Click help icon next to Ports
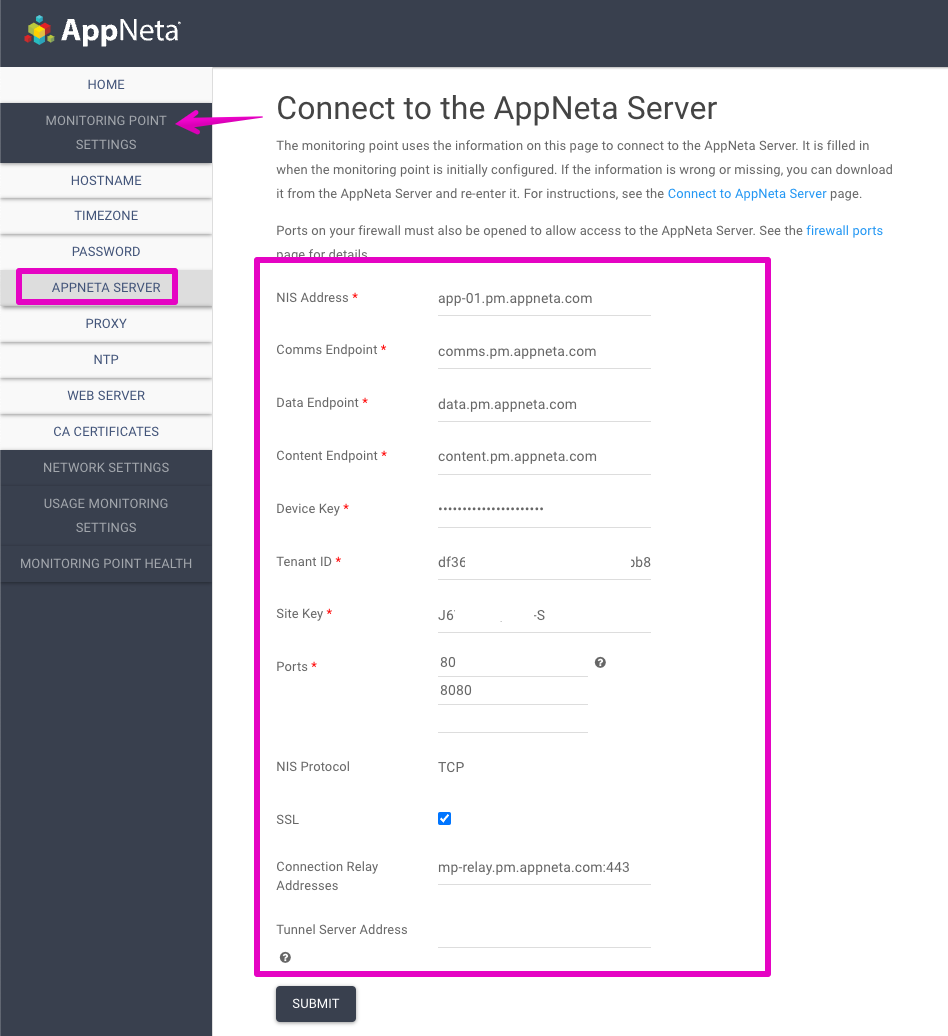This screenshot has width=948, height=1036. click(x=600, y=663)
